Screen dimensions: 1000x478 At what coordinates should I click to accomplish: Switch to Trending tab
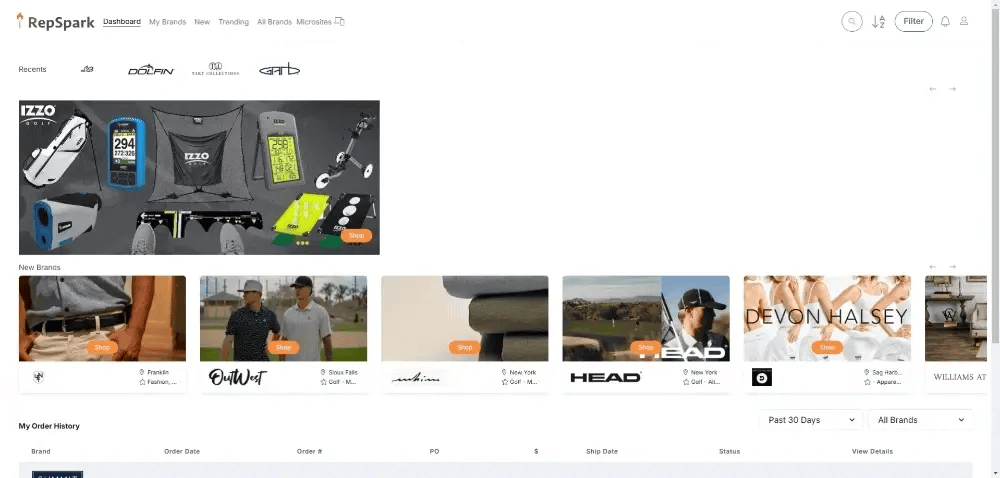pyautogui.click(x=233, y=22)
